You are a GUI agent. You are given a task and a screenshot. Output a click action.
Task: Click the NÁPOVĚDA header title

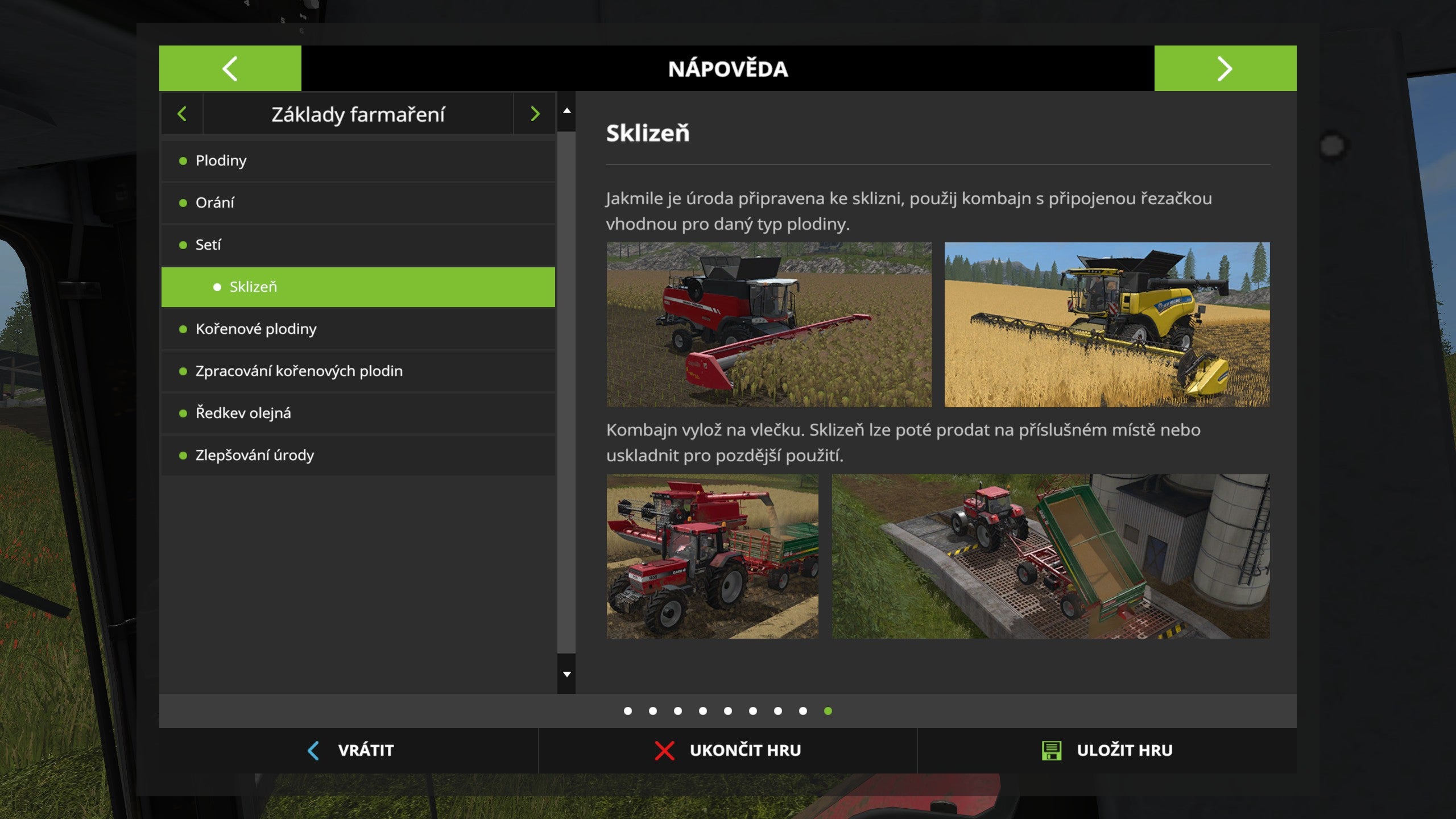click(728, 69)
